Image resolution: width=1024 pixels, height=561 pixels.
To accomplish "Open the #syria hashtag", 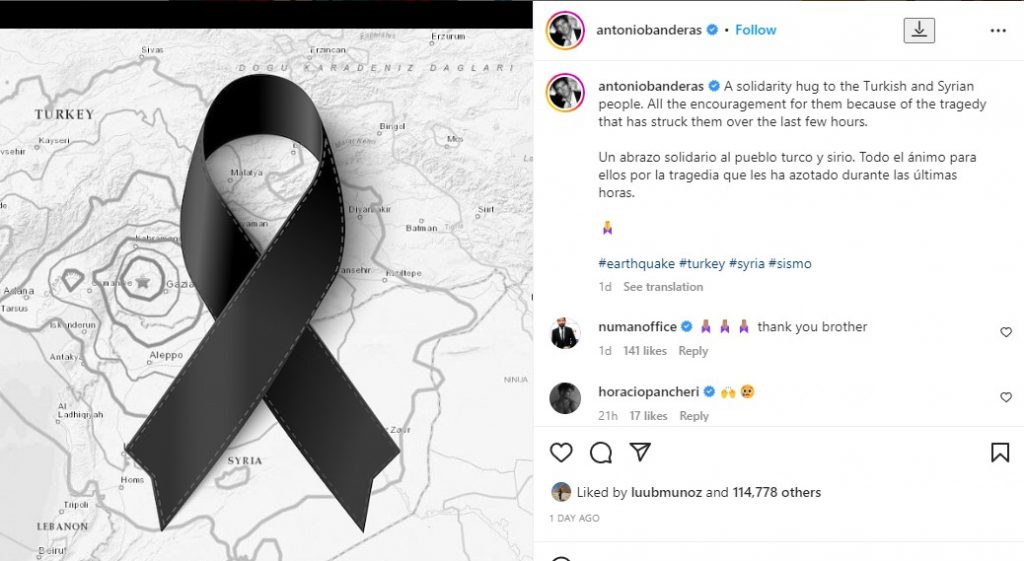I will [746, 264].
